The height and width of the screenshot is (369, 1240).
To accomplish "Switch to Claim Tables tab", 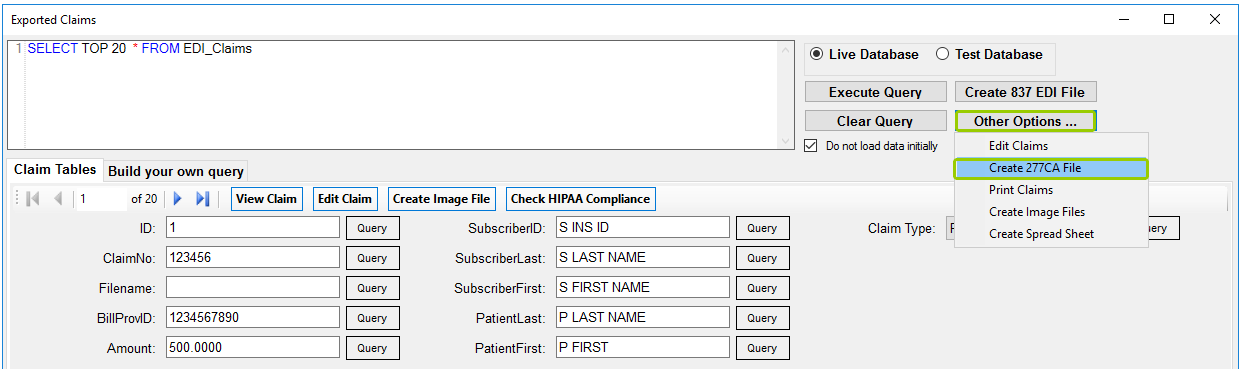I will [x=55, y=170].
